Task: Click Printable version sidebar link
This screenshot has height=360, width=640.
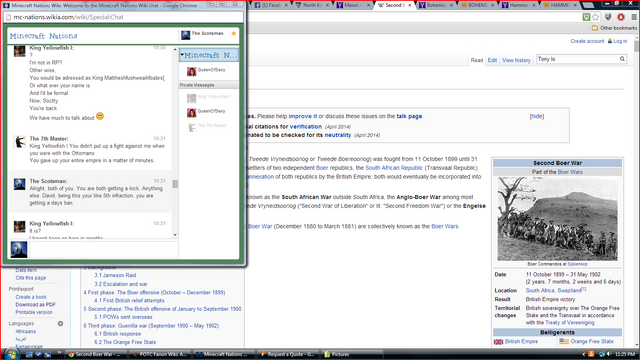Action: coord(34,312)
